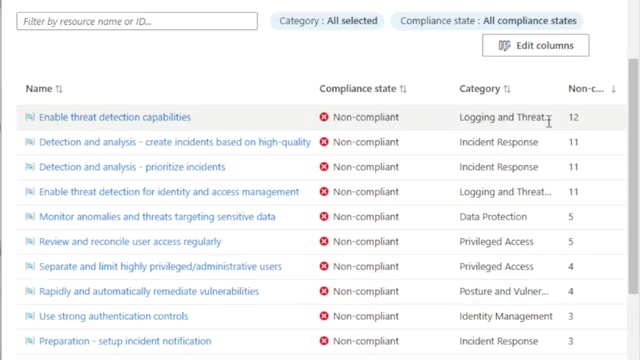Click red non-compliant icon in Monitor anomalies row
This screenshot has width=640, height=360.
(x=324, y=217)
